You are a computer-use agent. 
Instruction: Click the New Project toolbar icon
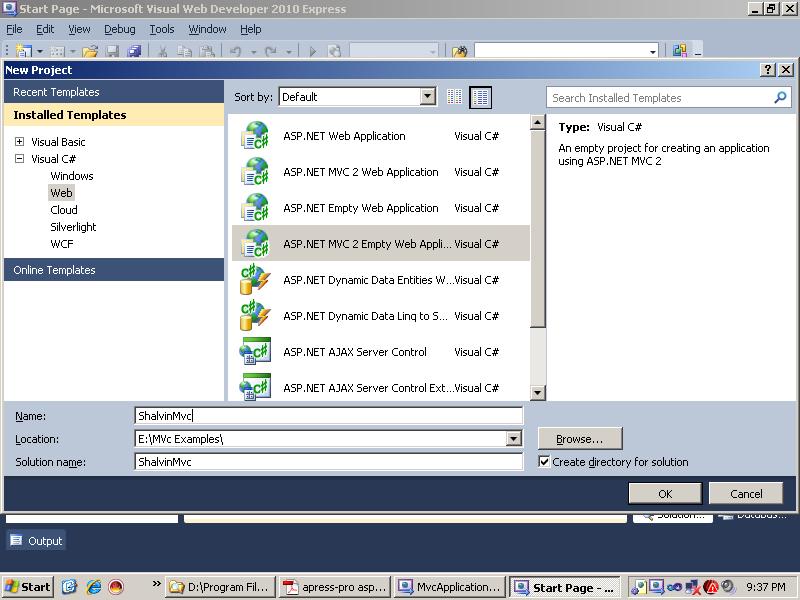[23, 51]
